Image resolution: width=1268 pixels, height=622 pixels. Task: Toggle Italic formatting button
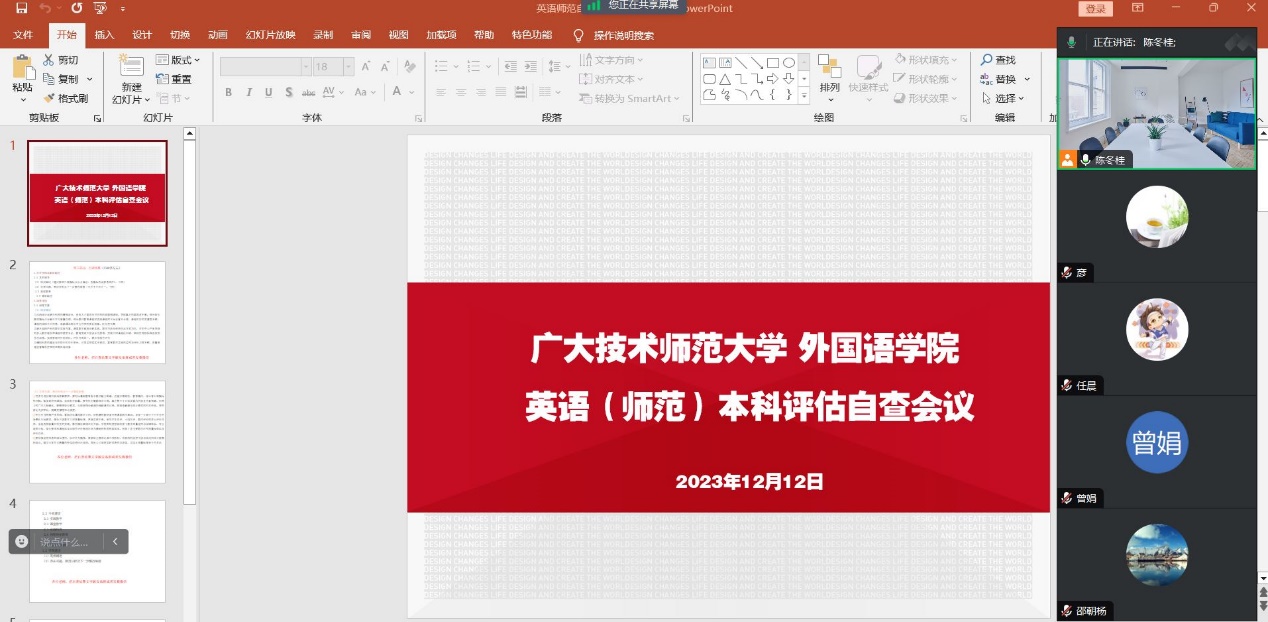(x=248, y=92)
